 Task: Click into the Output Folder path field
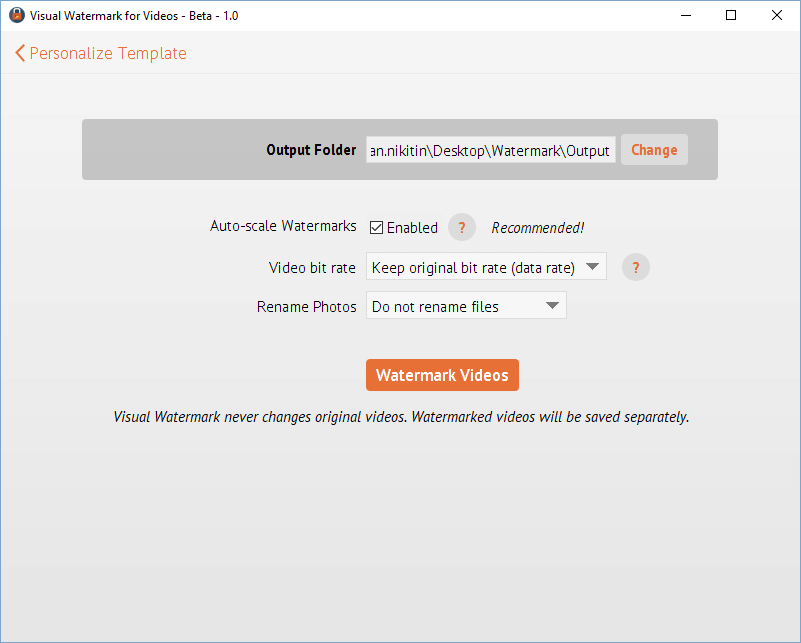490,150
